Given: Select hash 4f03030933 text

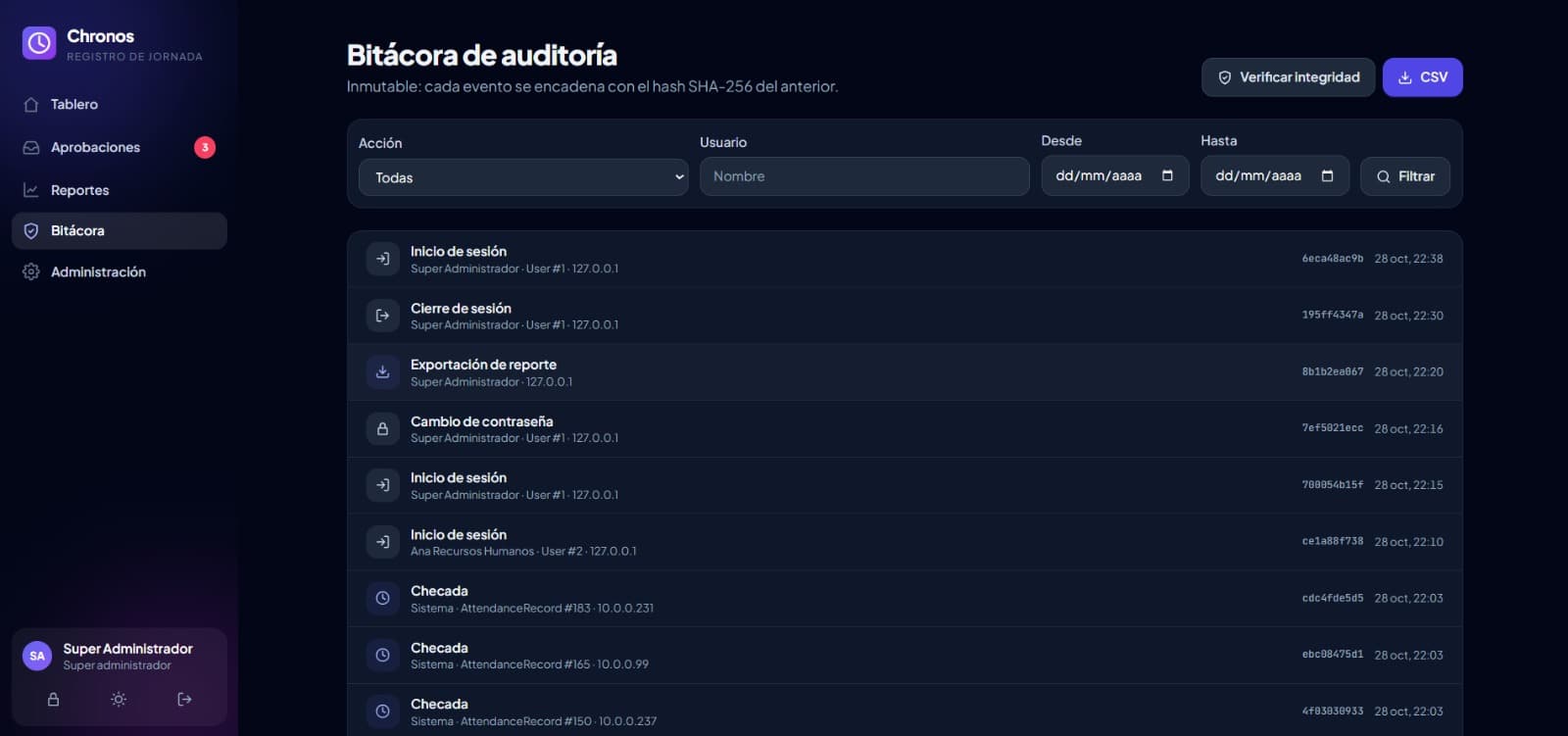Looking at the screenshot, I should pyautogui.click(x=1332, y=711).
